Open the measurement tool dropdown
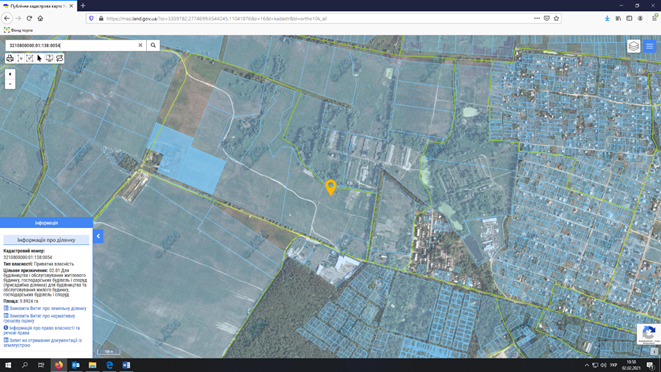This screenshot has width=661, height=372. [x=20, y=58]
